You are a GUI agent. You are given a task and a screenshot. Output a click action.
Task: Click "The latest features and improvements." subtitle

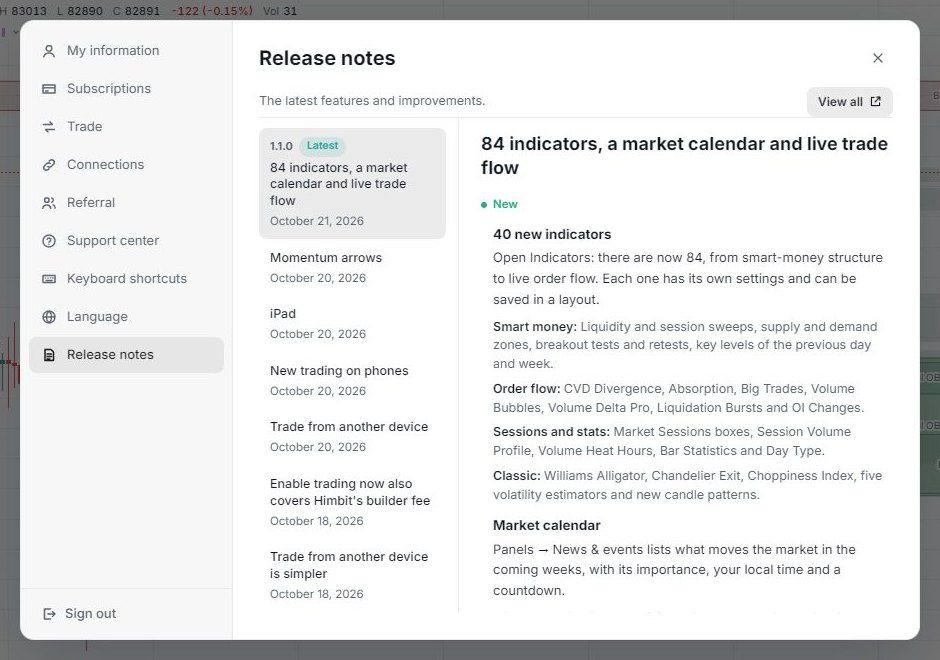[372, 101]
